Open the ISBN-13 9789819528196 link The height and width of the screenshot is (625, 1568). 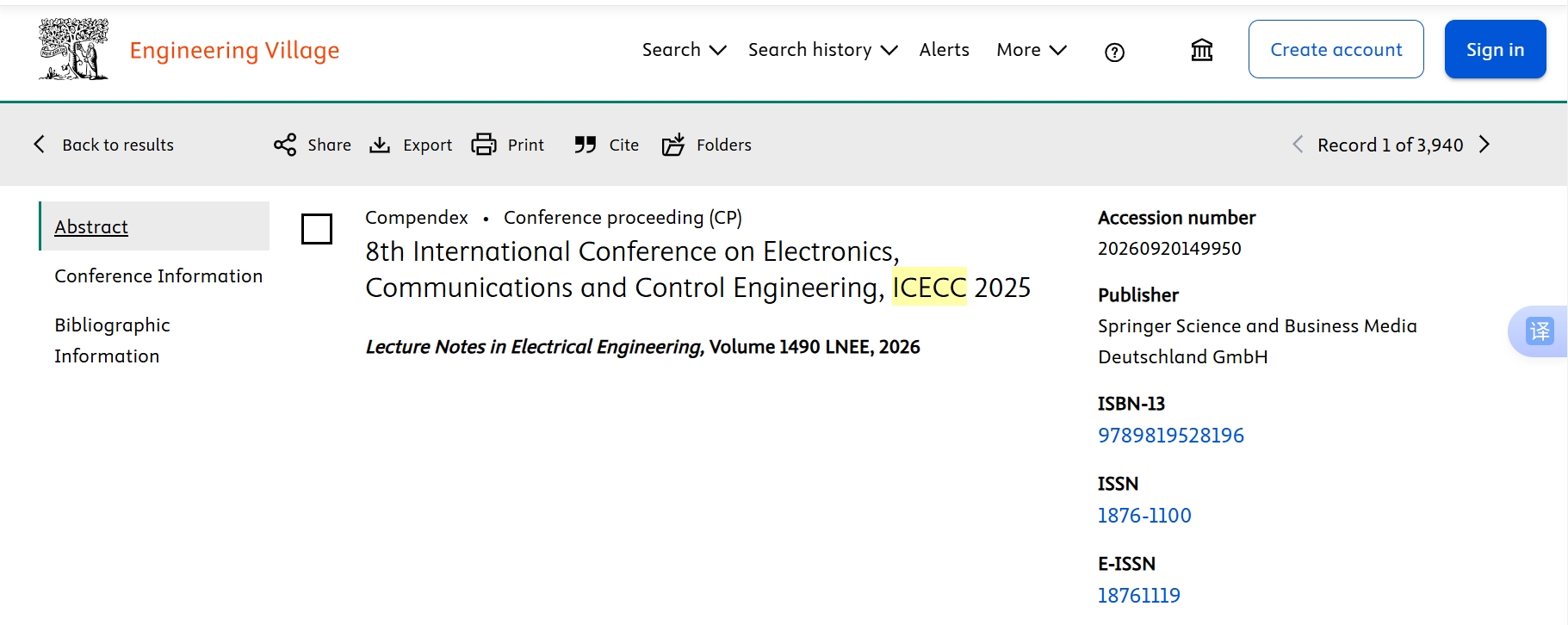[x=1170, y=436]
